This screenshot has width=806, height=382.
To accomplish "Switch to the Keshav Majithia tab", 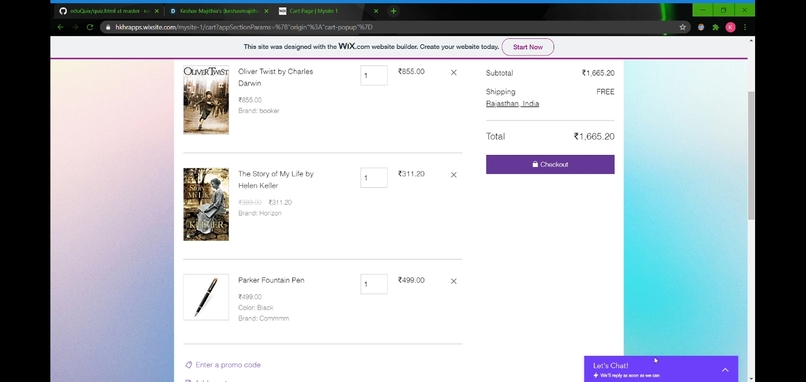I will point(218,11).
